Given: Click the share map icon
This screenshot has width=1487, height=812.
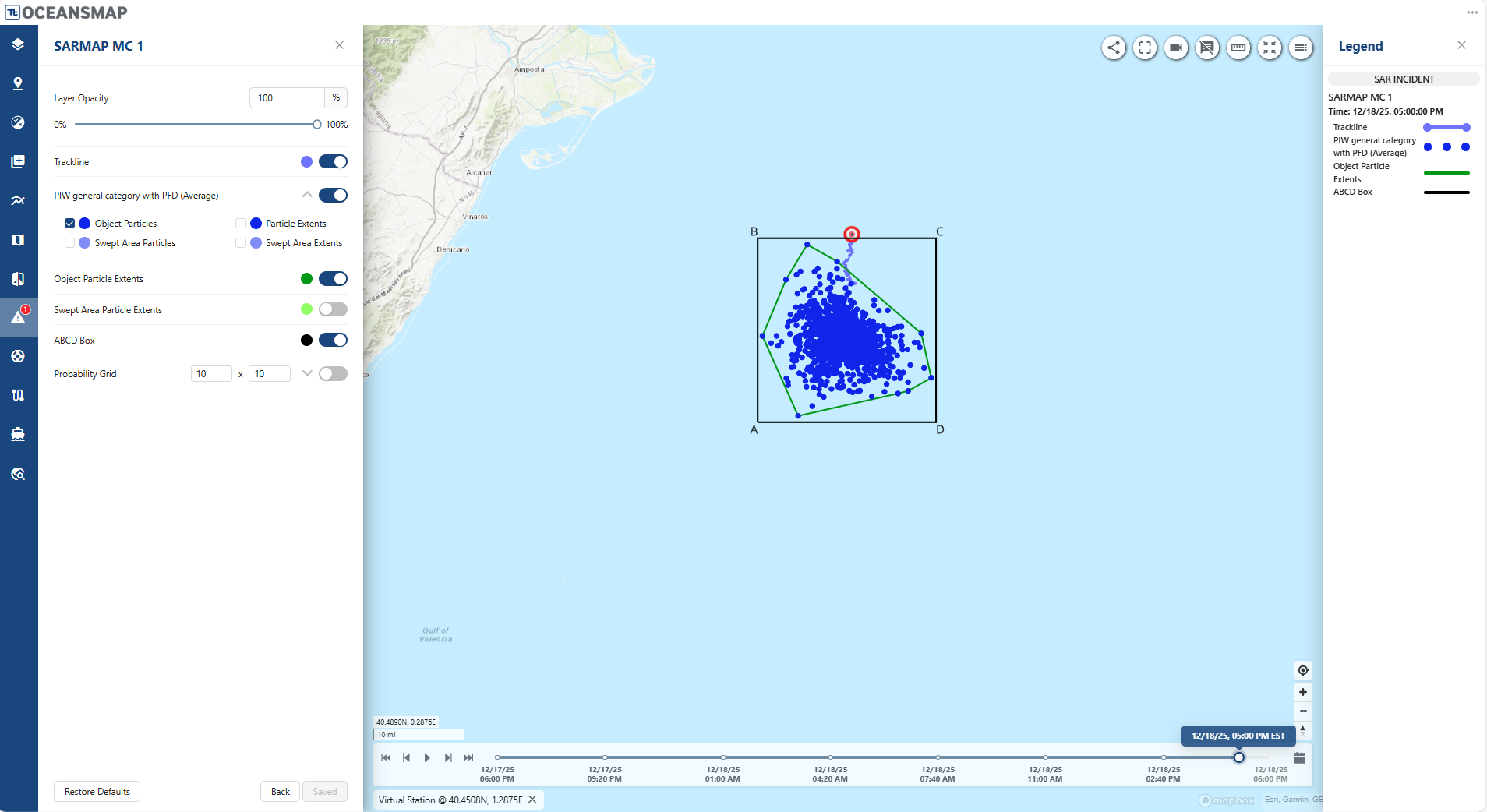Looking at the screenshot, I should 1113,48.
